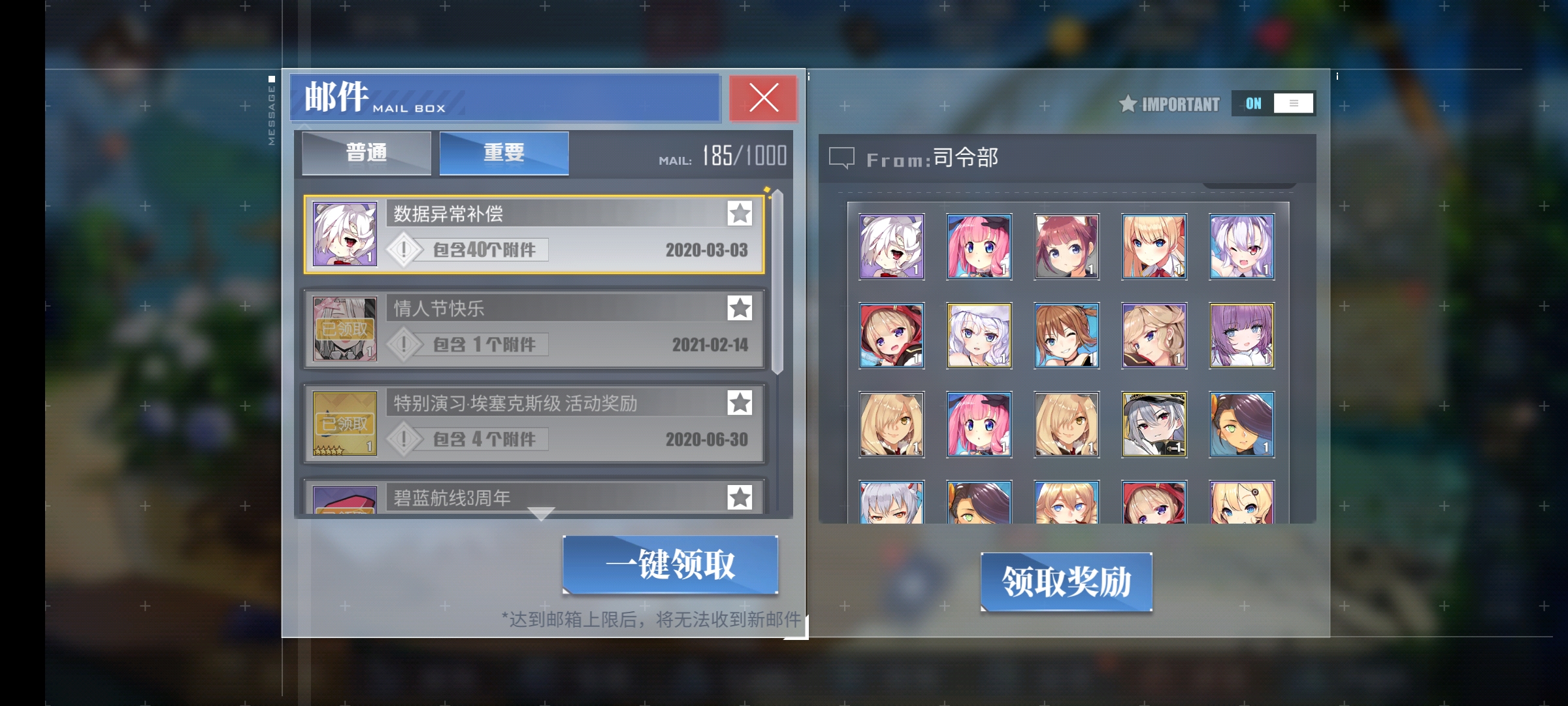1568x706 pixels.
Task: Click the 一键领取 button
Action: point(670,564)
